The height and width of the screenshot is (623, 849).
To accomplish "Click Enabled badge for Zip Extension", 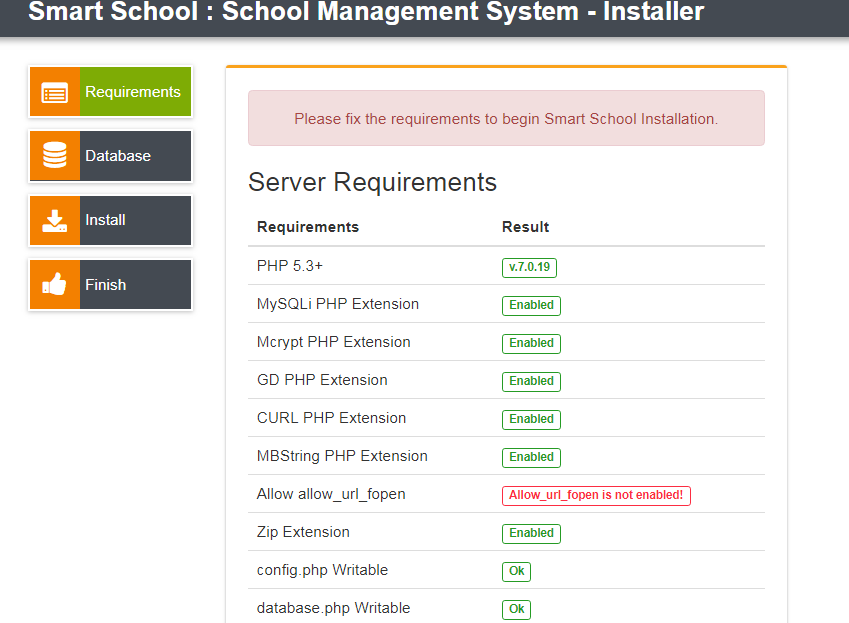I will point(531,533).
